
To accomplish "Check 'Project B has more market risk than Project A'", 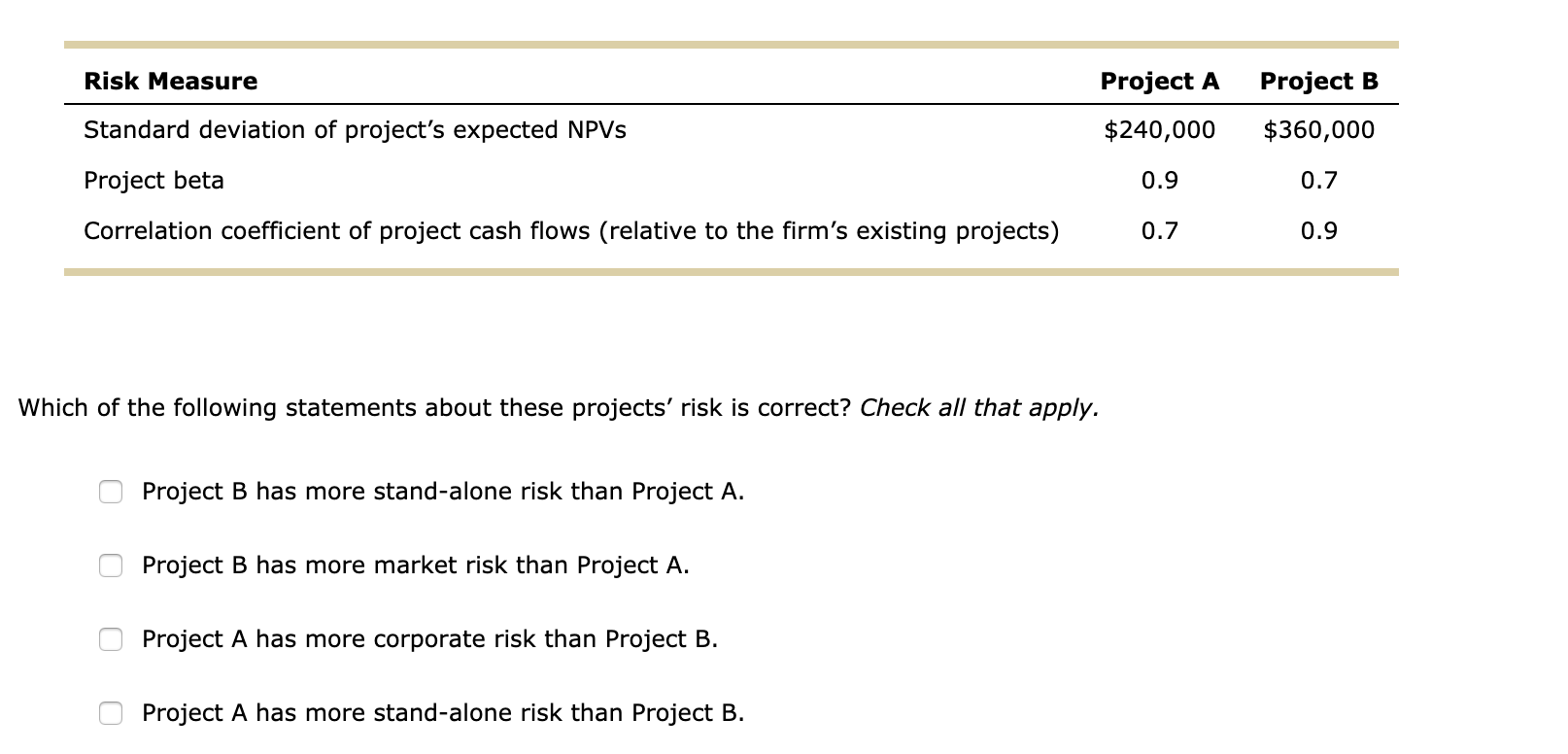I will 111,566.
